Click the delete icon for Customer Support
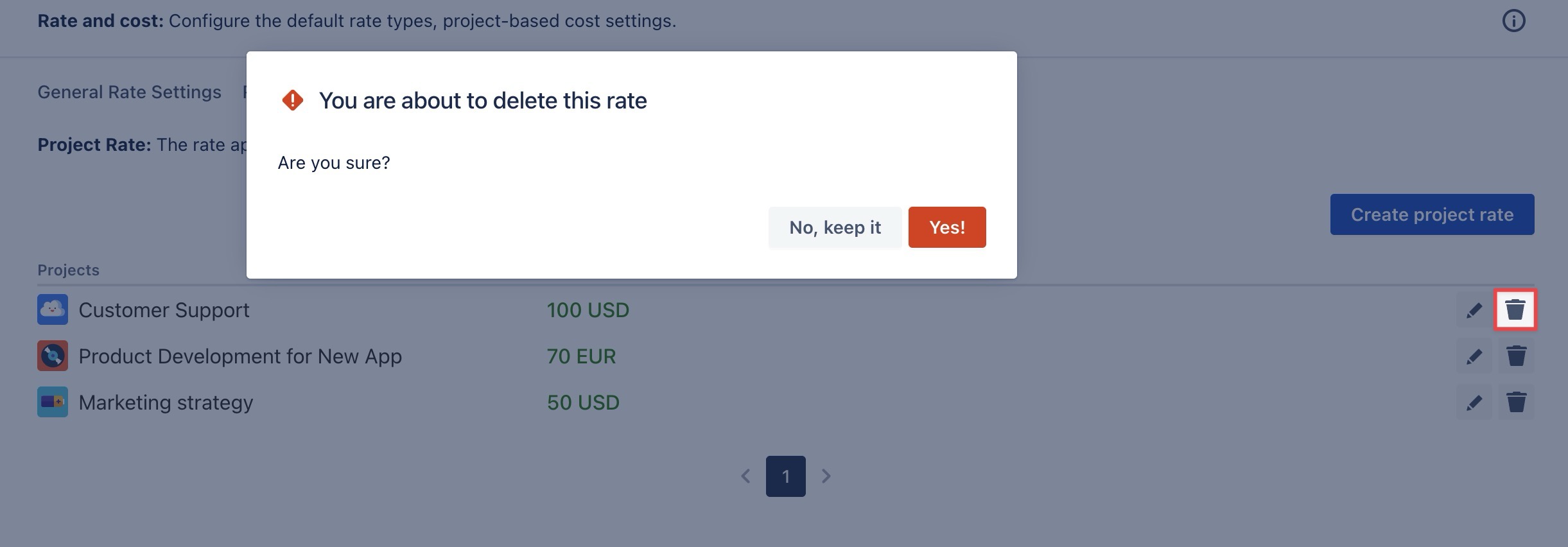The width and height of the screenshot is (1568, 547). click(x=1515, y=310)
